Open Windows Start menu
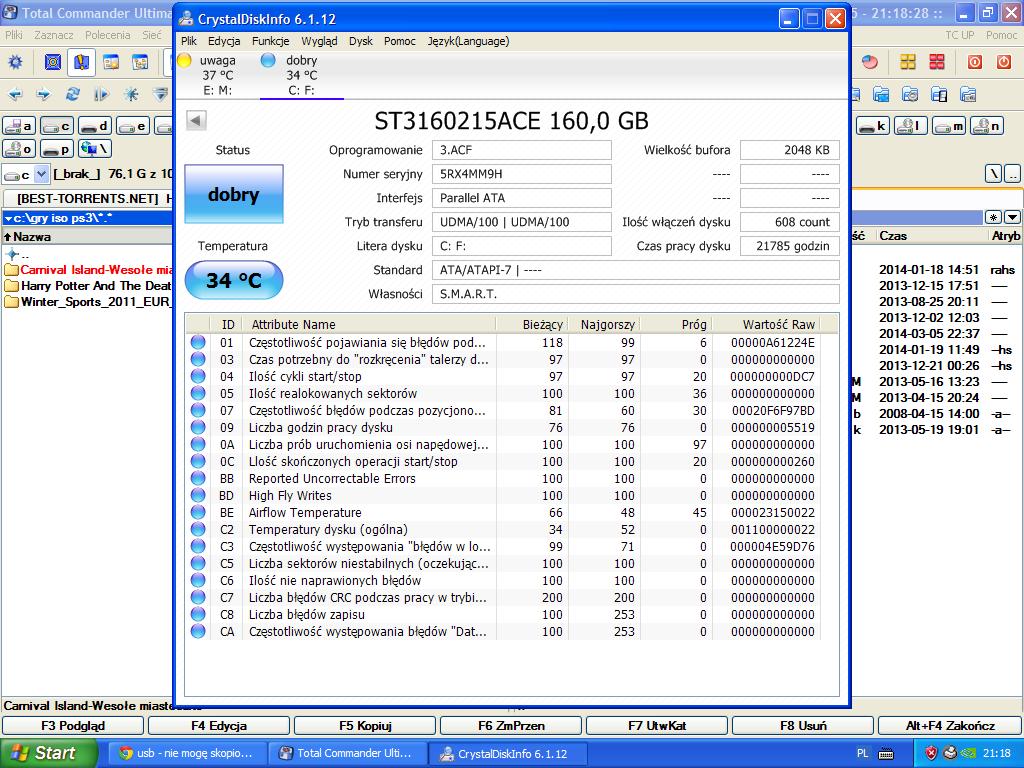Viewport: 1024px width, 768px height. 49,753
